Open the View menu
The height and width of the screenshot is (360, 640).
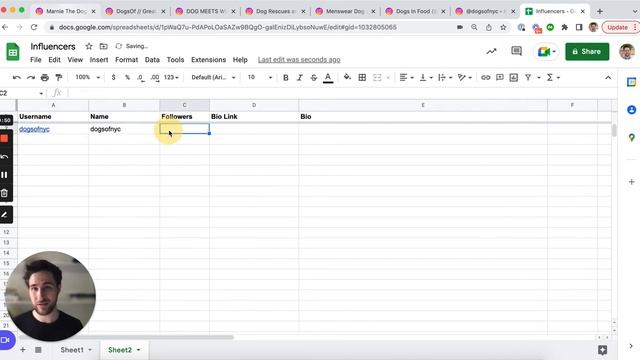pos(75,60)
